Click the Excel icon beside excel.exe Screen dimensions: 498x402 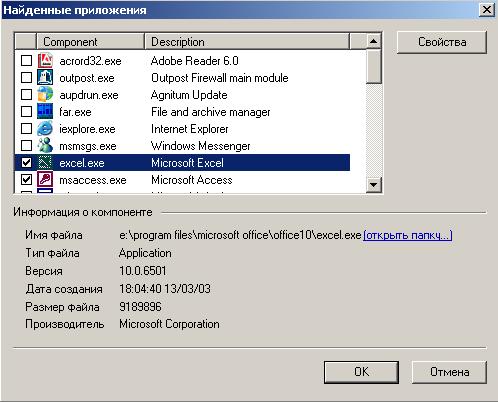(45, 163)
